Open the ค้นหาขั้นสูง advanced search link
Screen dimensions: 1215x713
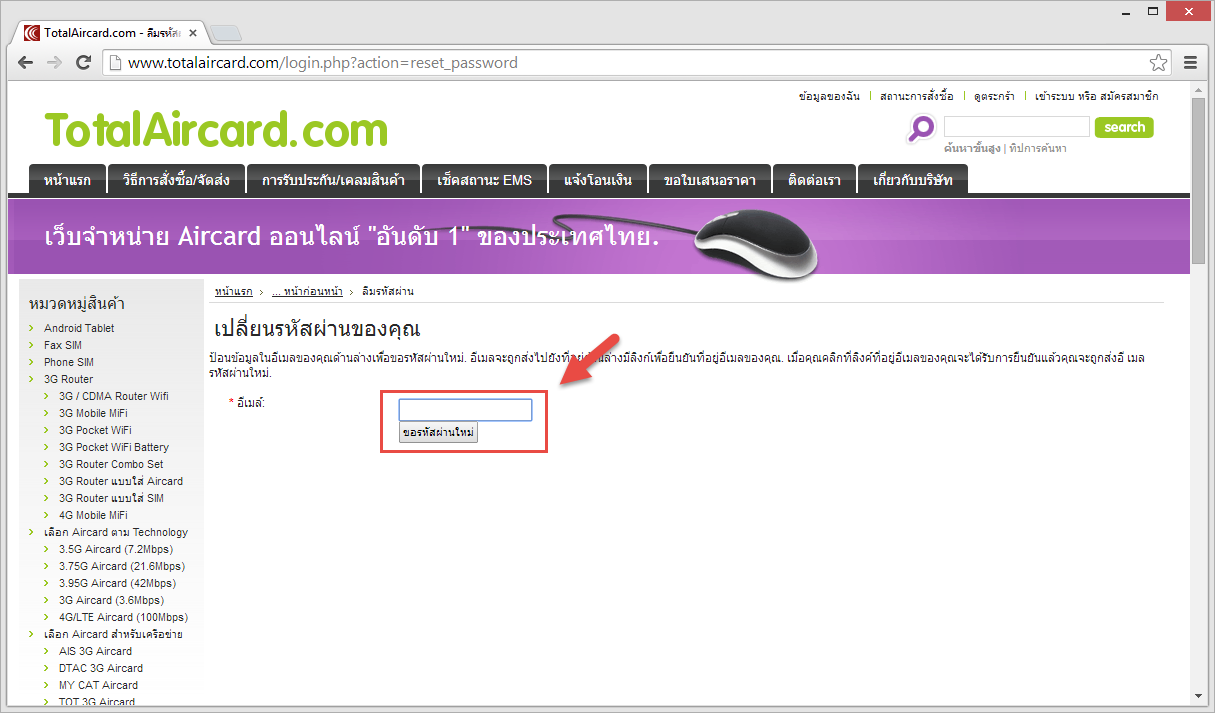[972, 148]
